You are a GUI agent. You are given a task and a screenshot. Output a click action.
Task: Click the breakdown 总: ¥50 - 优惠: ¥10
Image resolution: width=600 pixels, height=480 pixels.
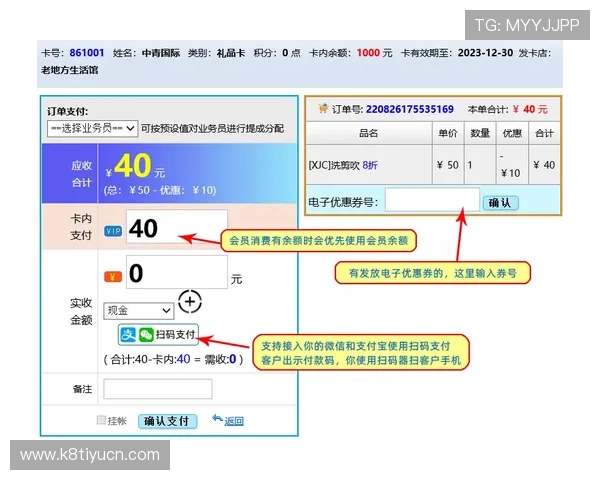point(160,190)
